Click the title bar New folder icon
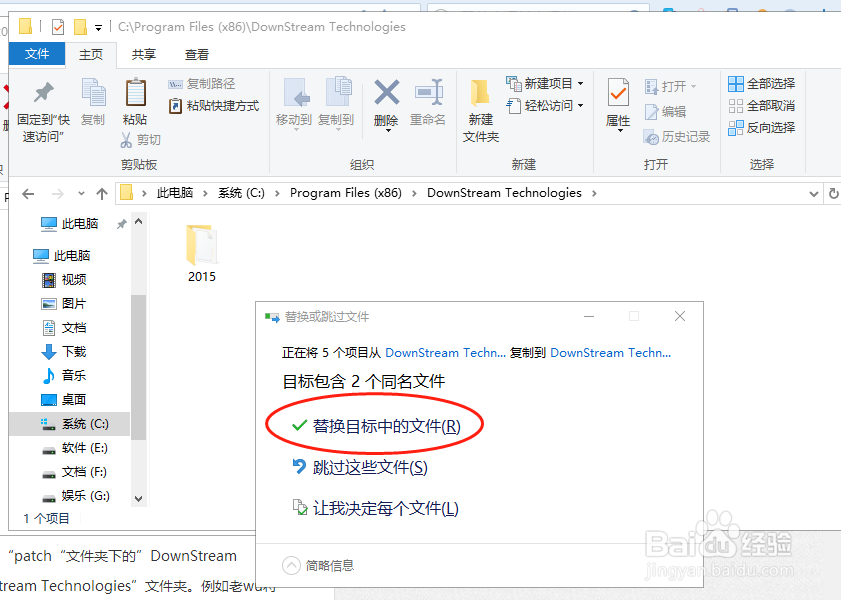The height and width of the screenshot is (600, 841). (x=80, y=26)
